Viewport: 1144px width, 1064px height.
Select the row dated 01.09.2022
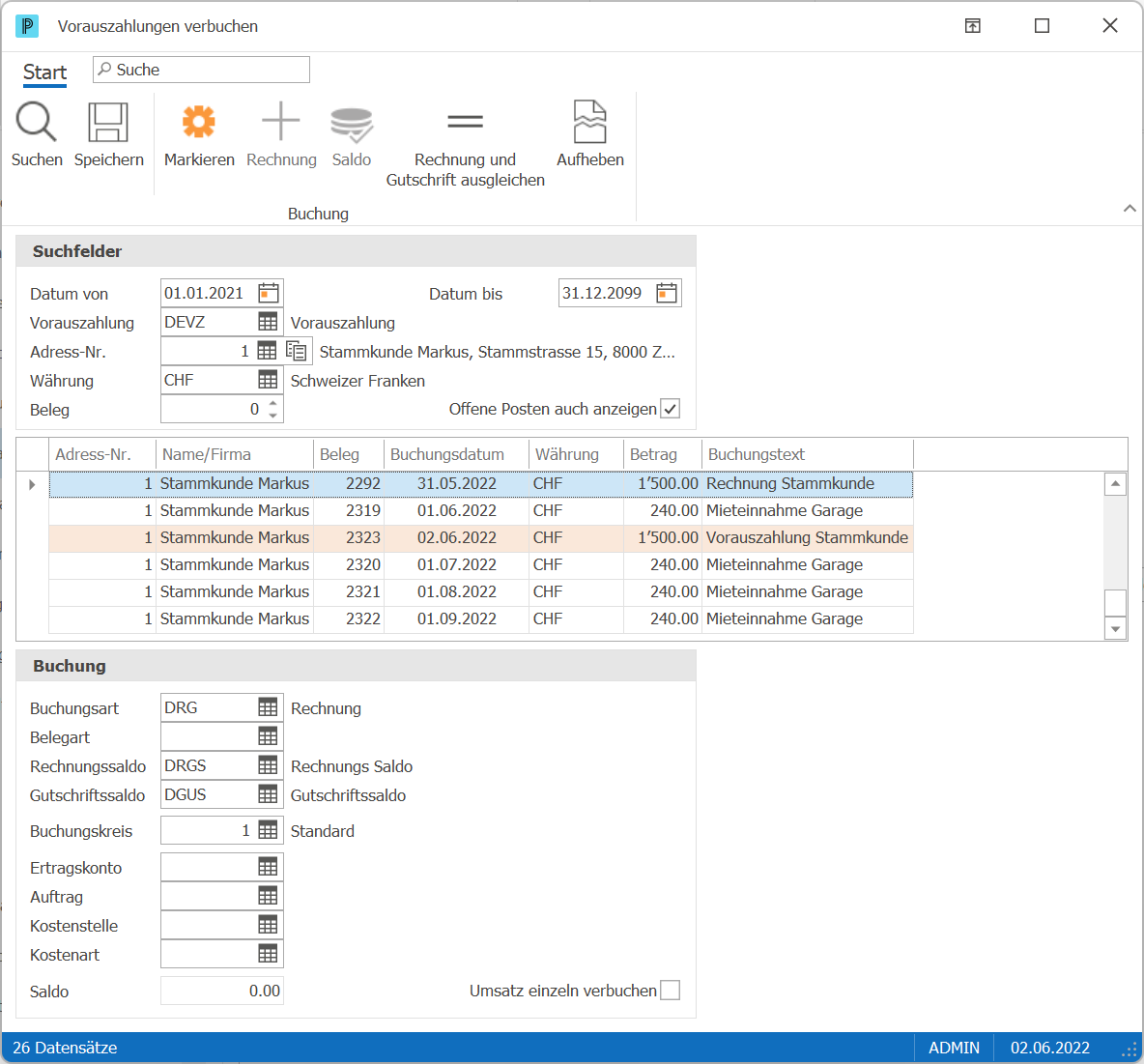tap(481, 618)
